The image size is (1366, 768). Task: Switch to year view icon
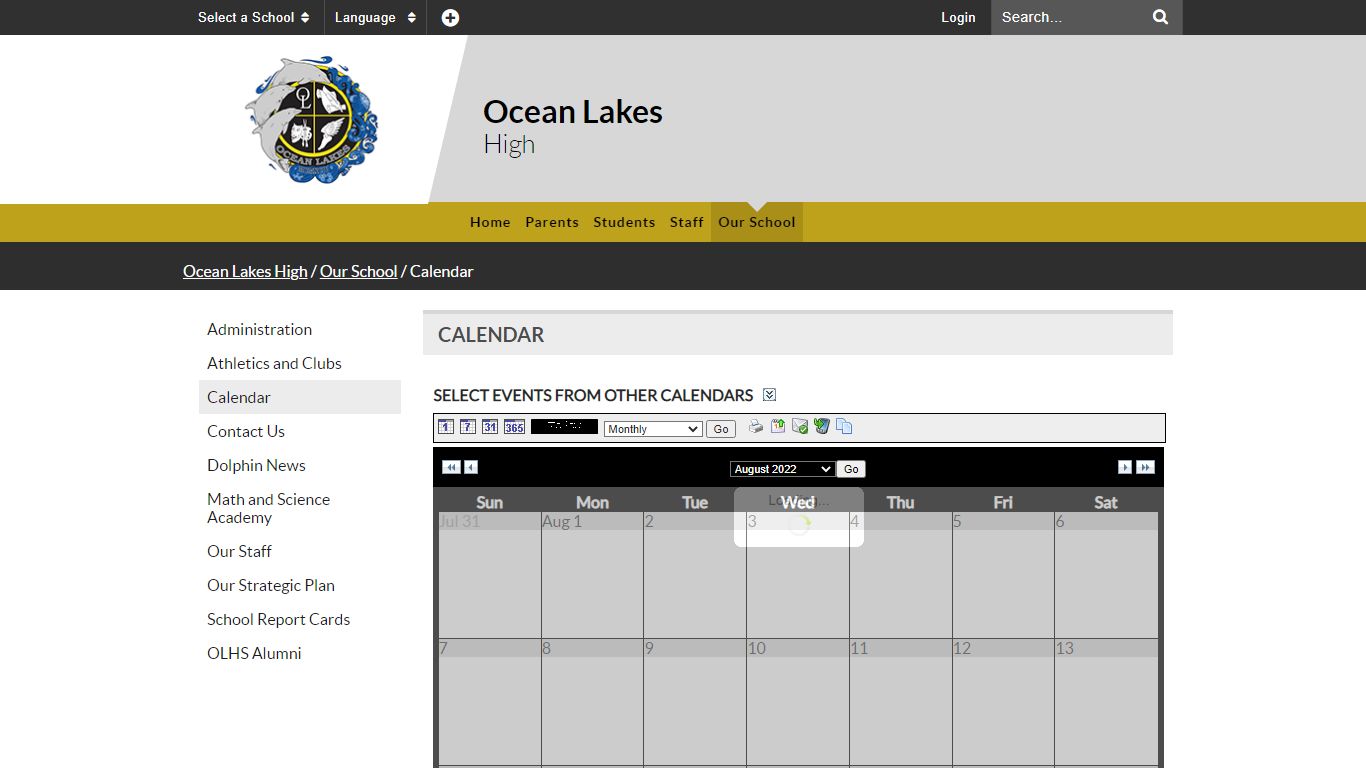point(514,427)
